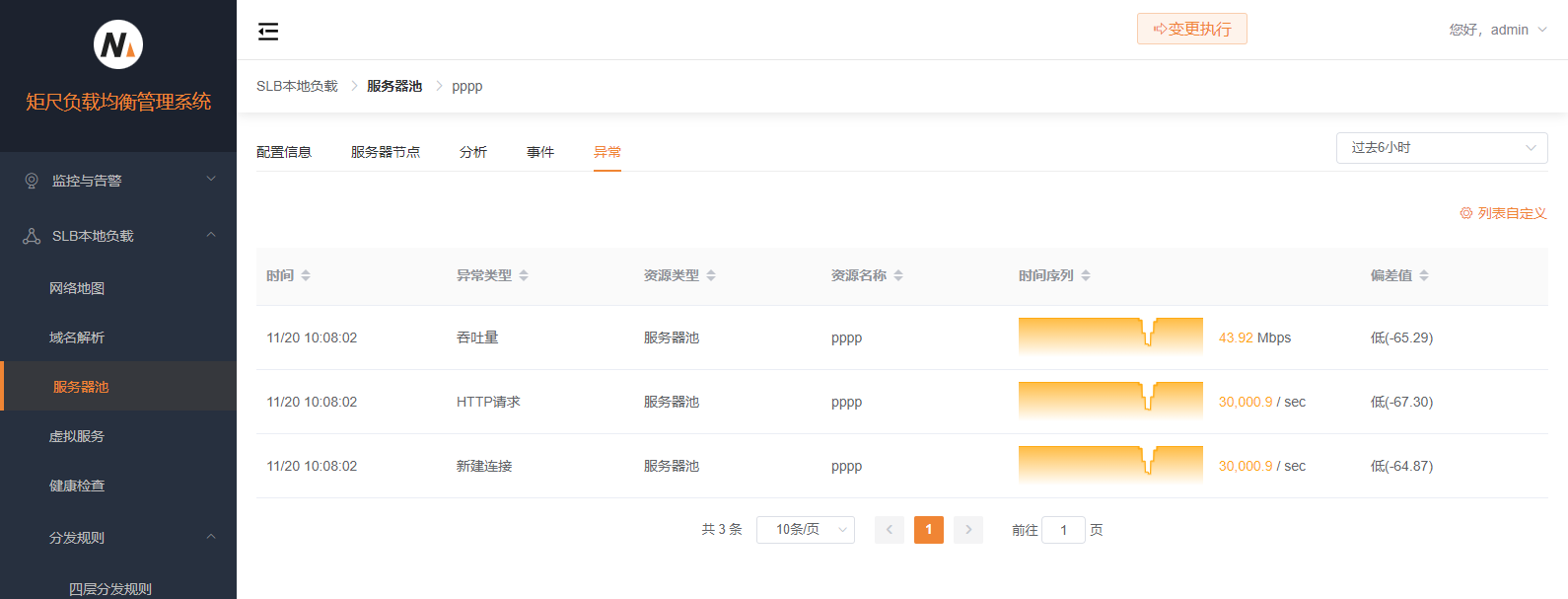Click the 变更执行 button
This screenshot has width=1568, height=599.
pyautogui.click(x=1191, y=30)
